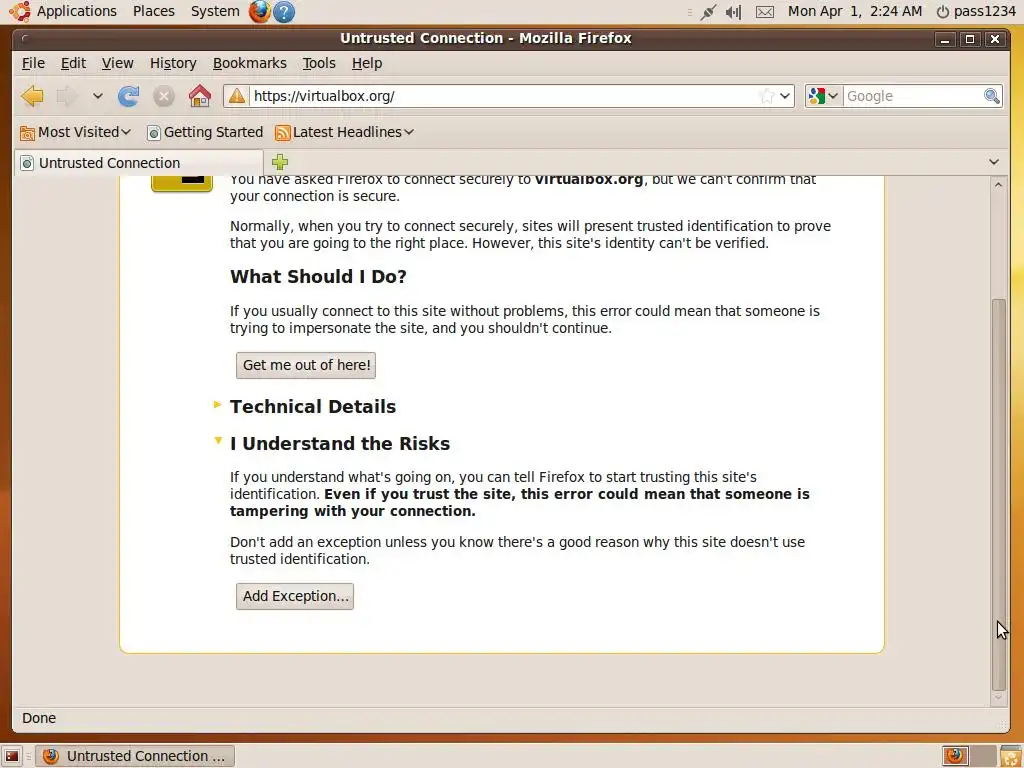The height and width of the screenshot is (768, 1024).
Task: Bookmark this page with the star
Action: tap(767, 96)
